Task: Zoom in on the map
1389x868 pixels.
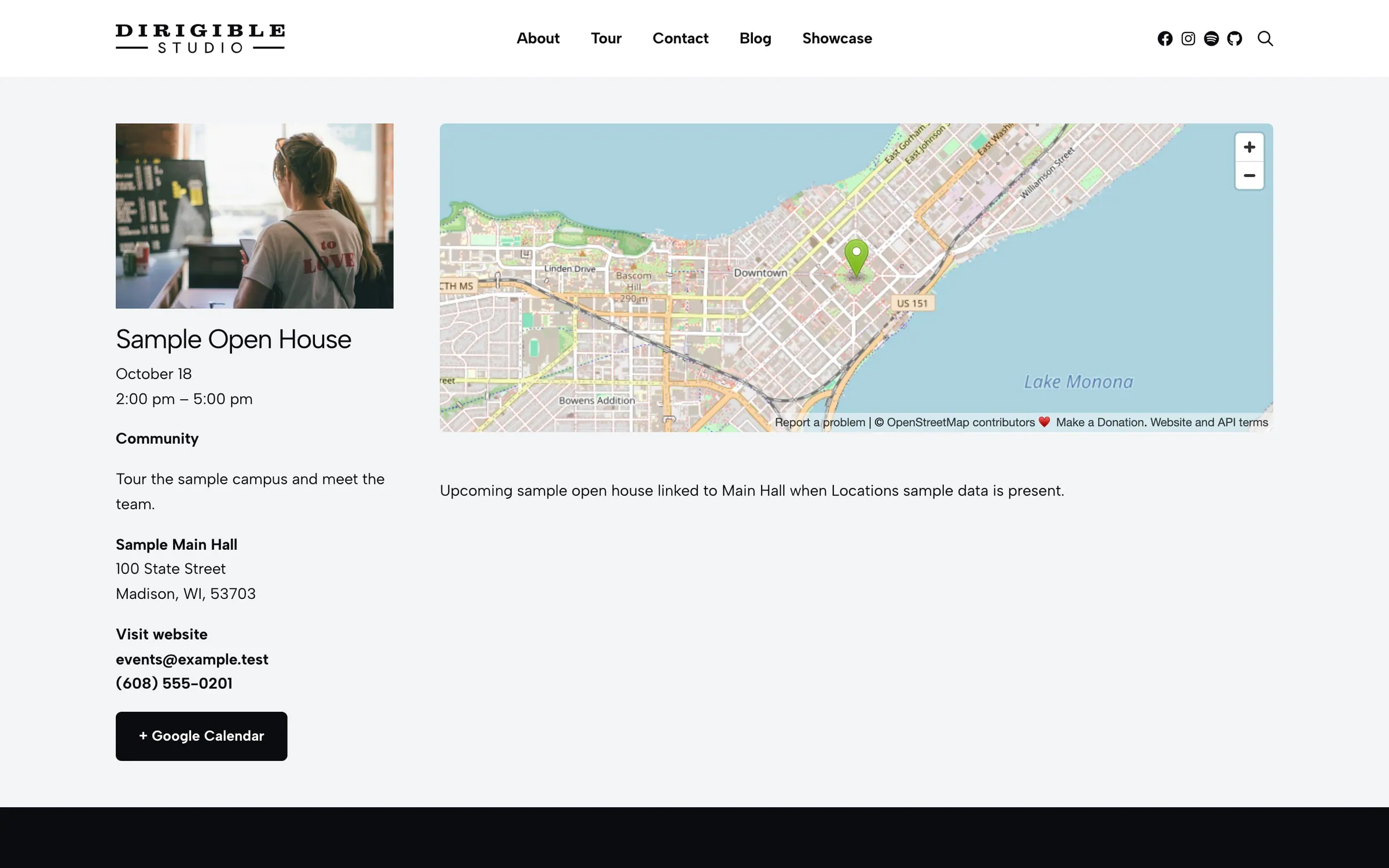Action: click(x=1250, y=148)
